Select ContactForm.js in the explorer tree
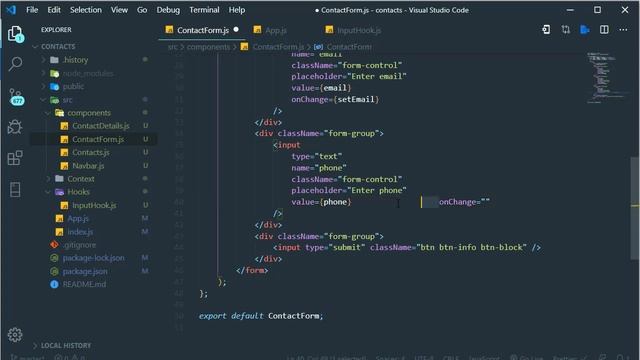 (x=98, y=139)
